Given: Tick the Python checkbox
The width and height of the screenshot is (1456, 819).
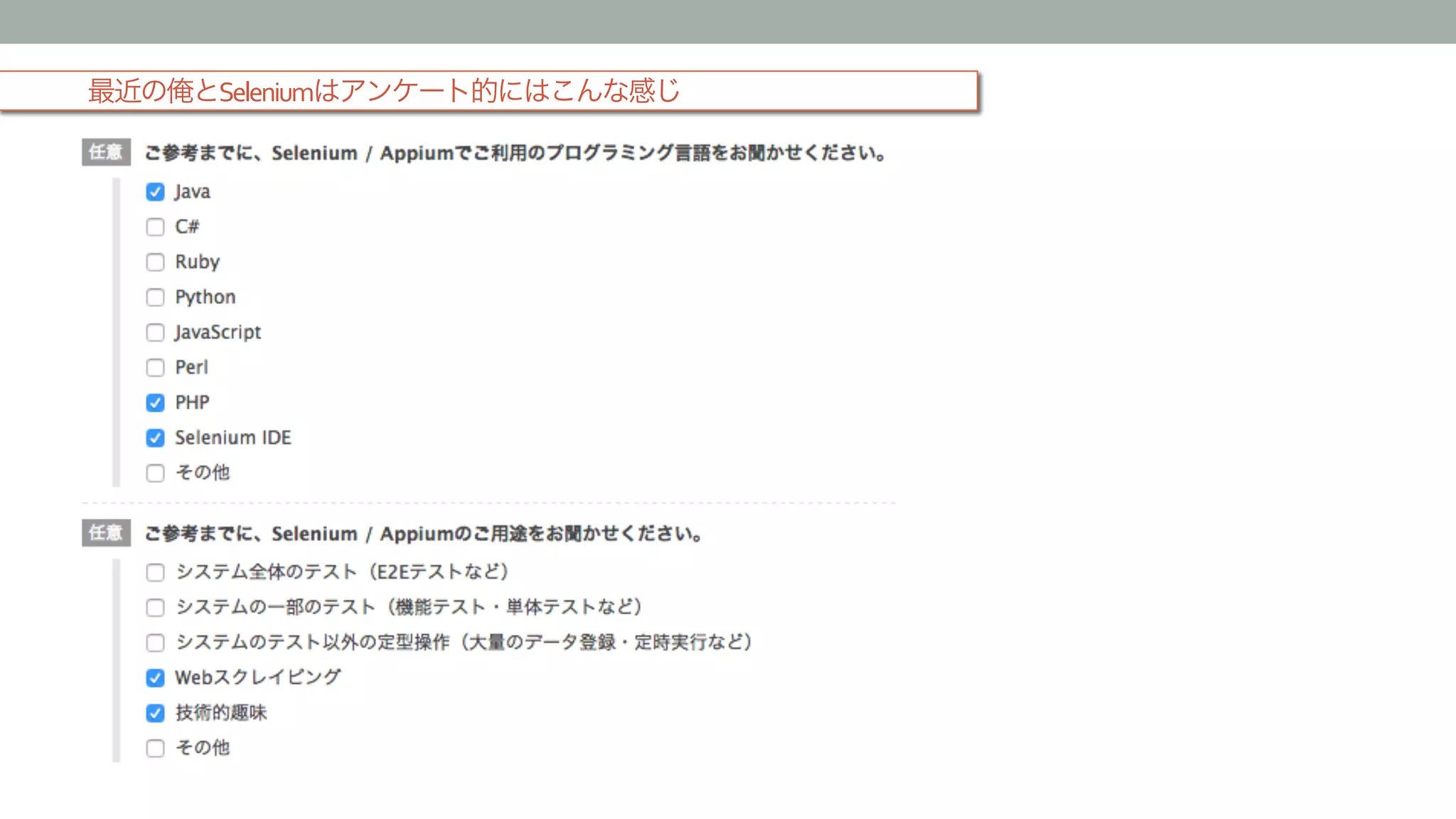Looking at the screenshot, I should (x=155, y=297).
